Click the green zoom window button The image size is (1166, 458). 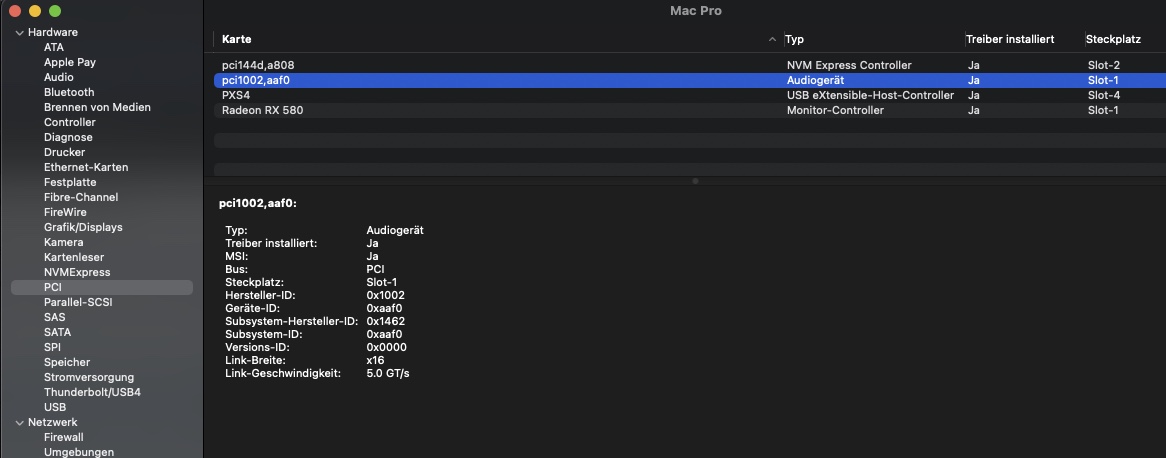coord(55,11)
